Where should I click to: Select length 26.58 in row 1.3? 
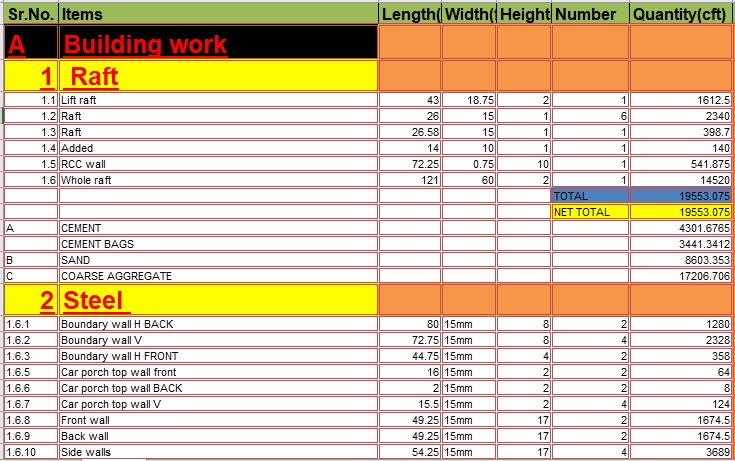click(x=410, y=132)
